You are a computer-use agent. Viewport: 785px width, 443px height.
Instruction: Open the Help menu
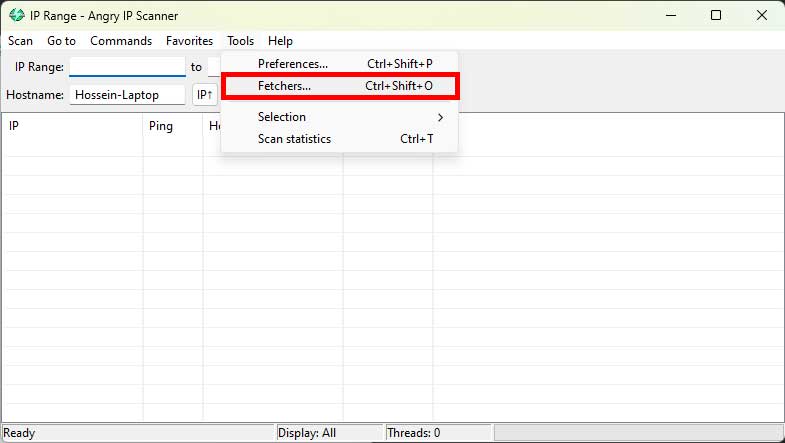click(x=280, y=41)
